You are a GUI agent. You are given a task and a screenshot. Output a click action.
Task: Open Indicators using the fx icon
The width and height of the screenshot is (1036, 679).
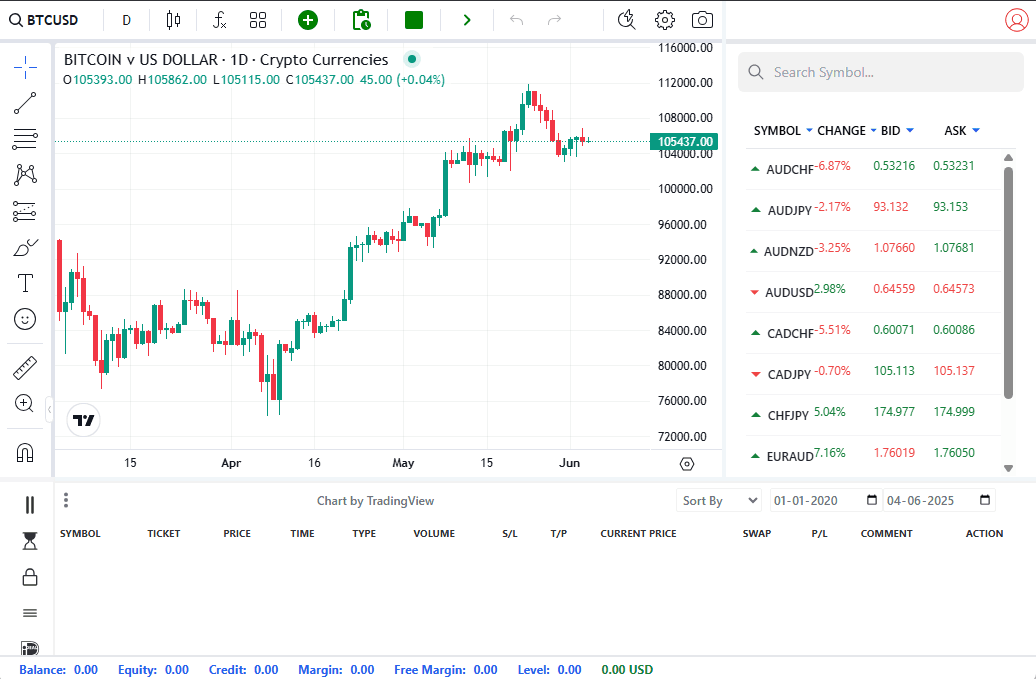(x=219, y=19)
